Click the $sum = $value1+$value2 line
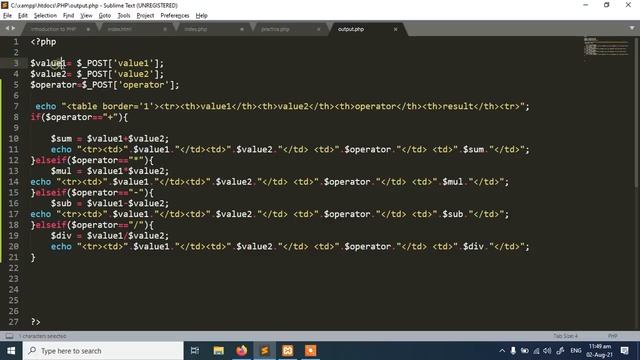The width and height of the screenshot is (640, 360). [x=109, y=138]
